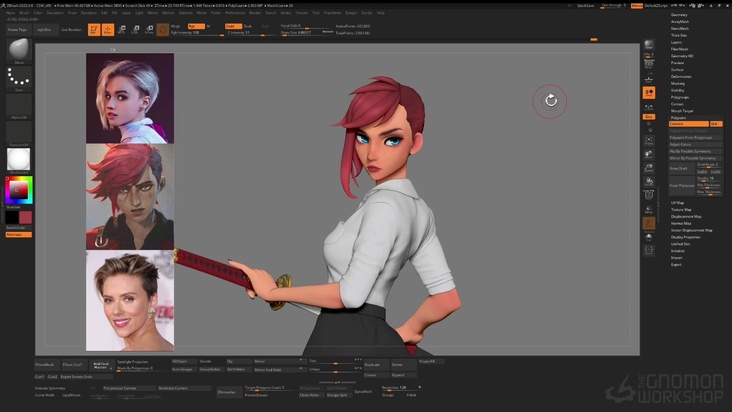
Task: Expand the UV Map section
Action: [678, 202]
